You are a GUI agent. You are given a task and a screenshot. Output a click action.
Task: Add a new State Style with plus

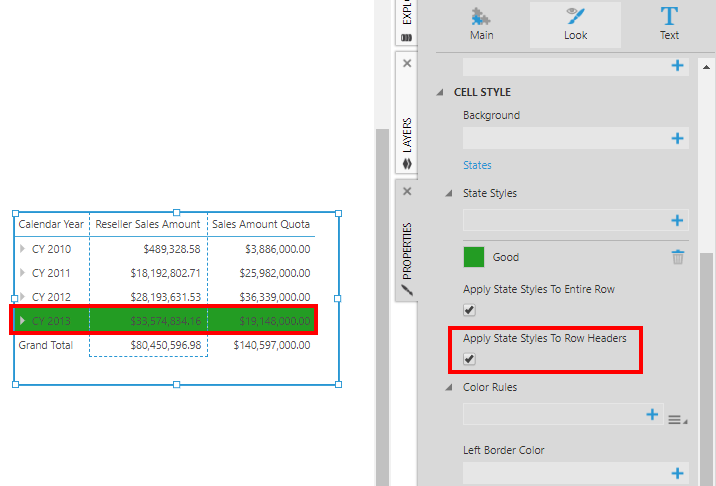click(677, 221)
